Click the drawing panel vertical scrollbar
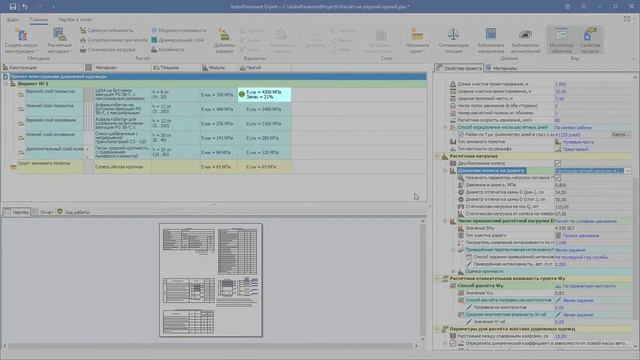640x360 pixels. coord(423,279)
